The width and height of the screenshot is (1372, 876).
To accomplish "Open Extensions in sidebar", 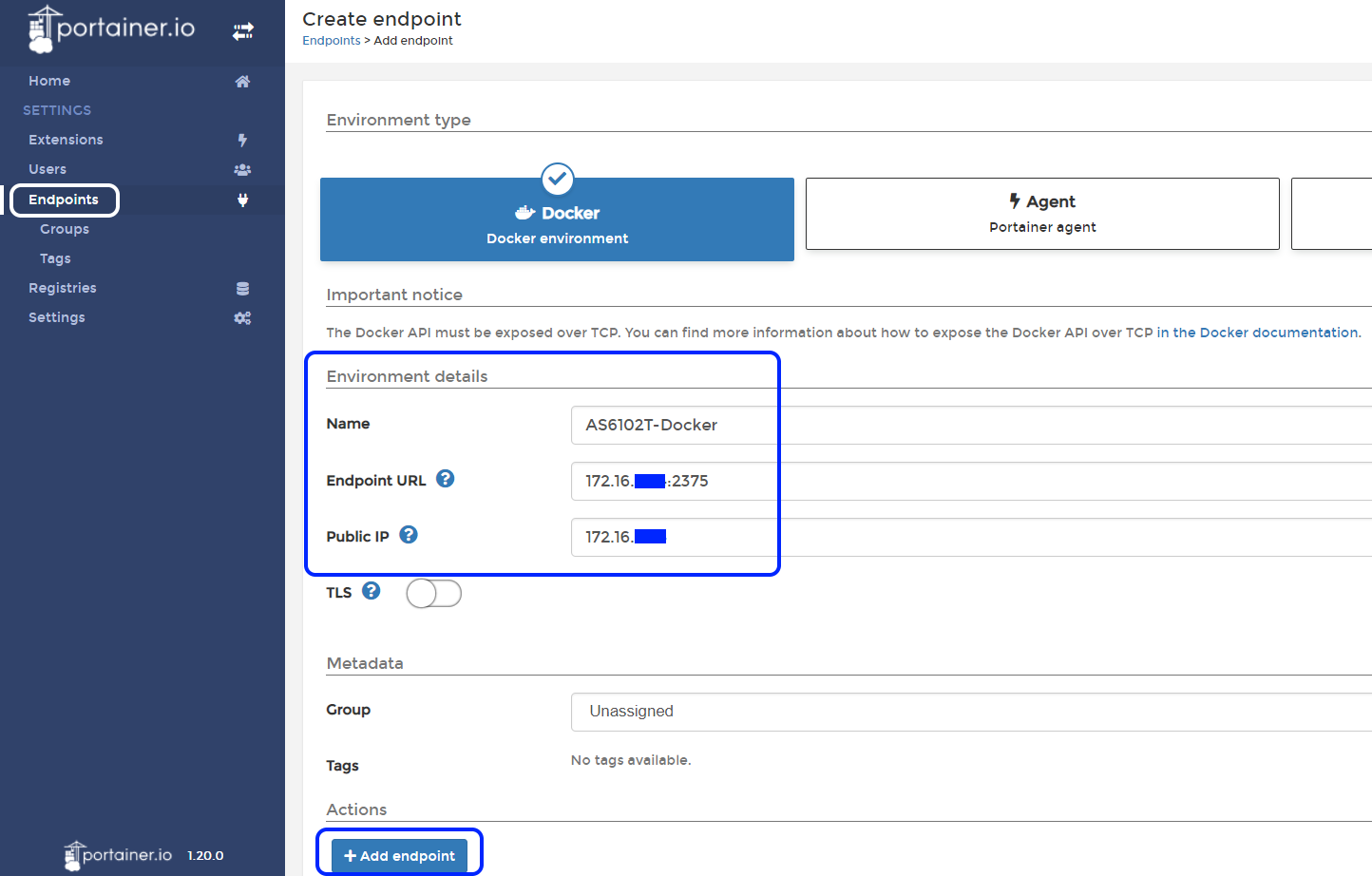I will tap(66, 140).
